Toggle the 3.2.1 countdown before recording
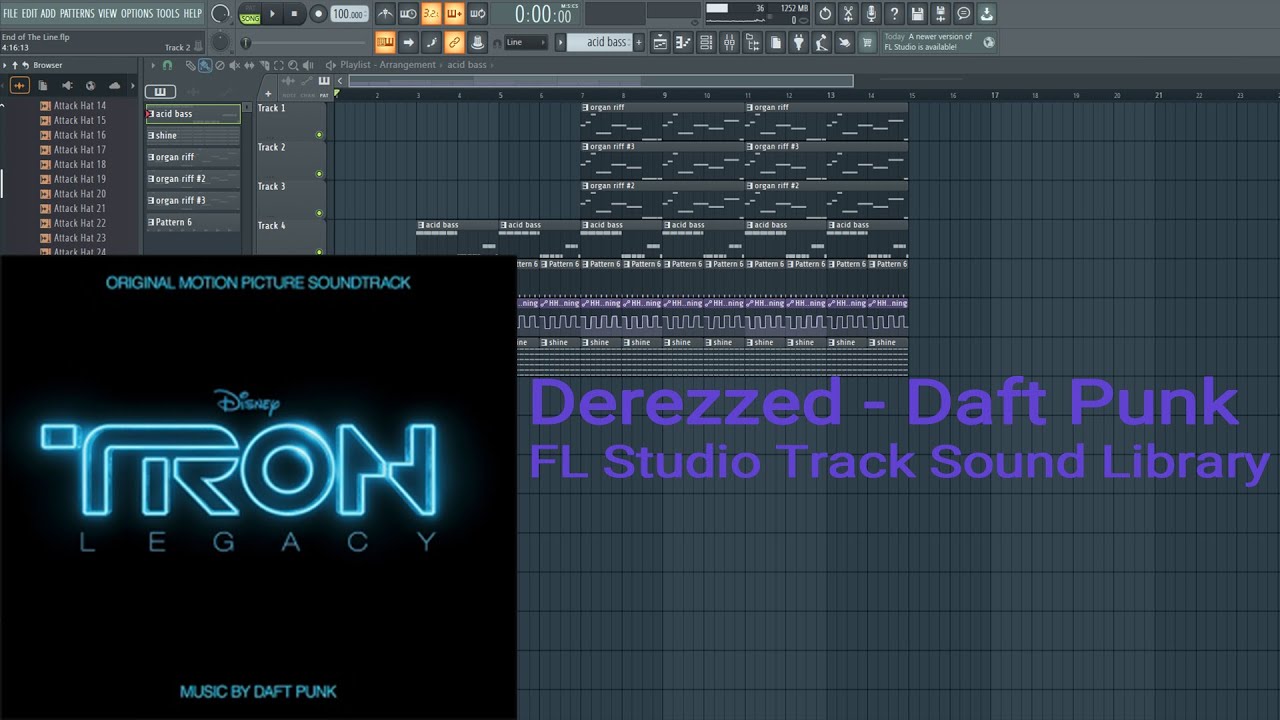Image resolution: width=1280 pixels, height=720 pixels. (431, 14)
